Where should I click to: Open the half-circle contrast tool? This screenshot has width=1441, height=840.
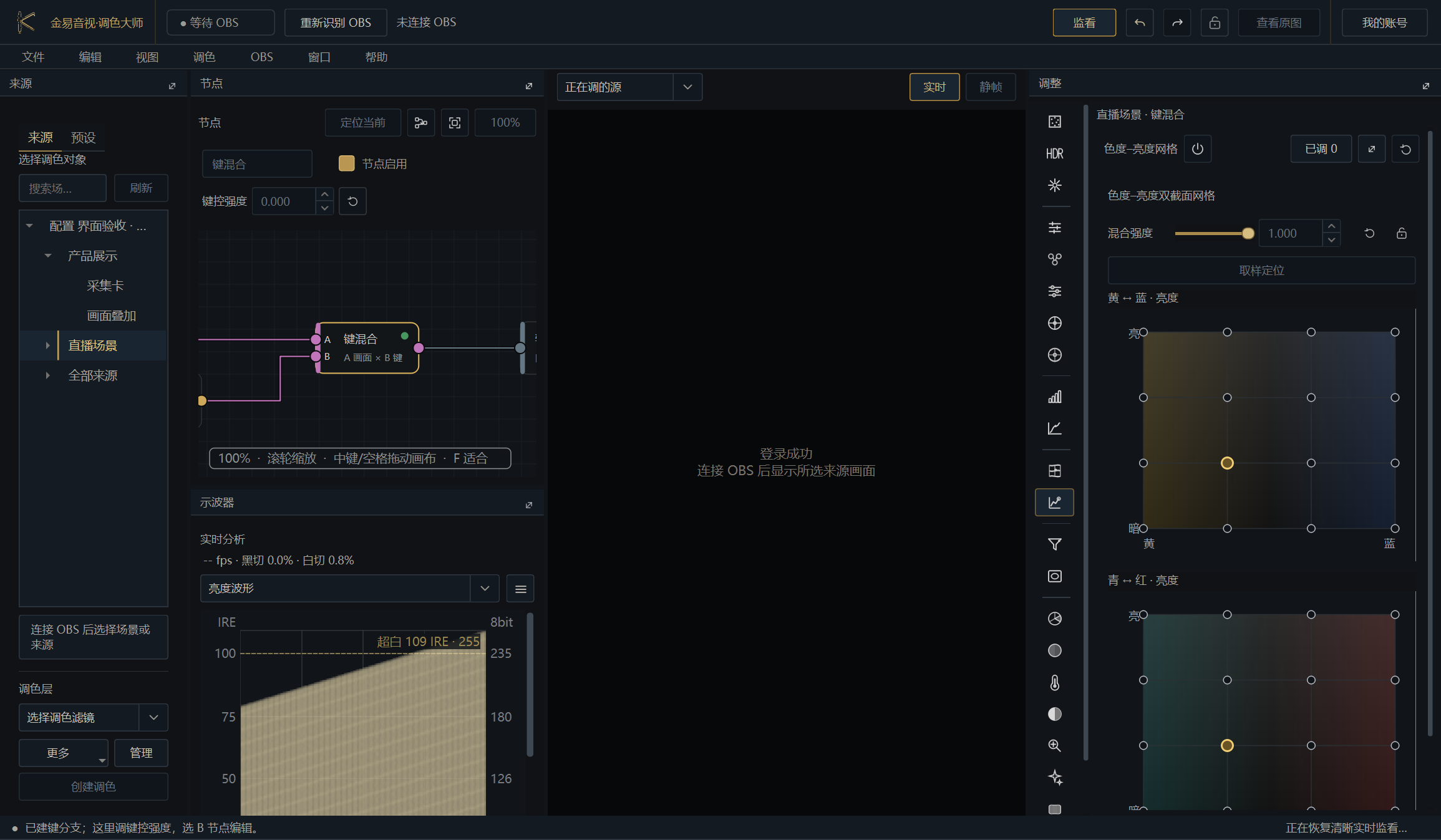[x=1054, y=714]
